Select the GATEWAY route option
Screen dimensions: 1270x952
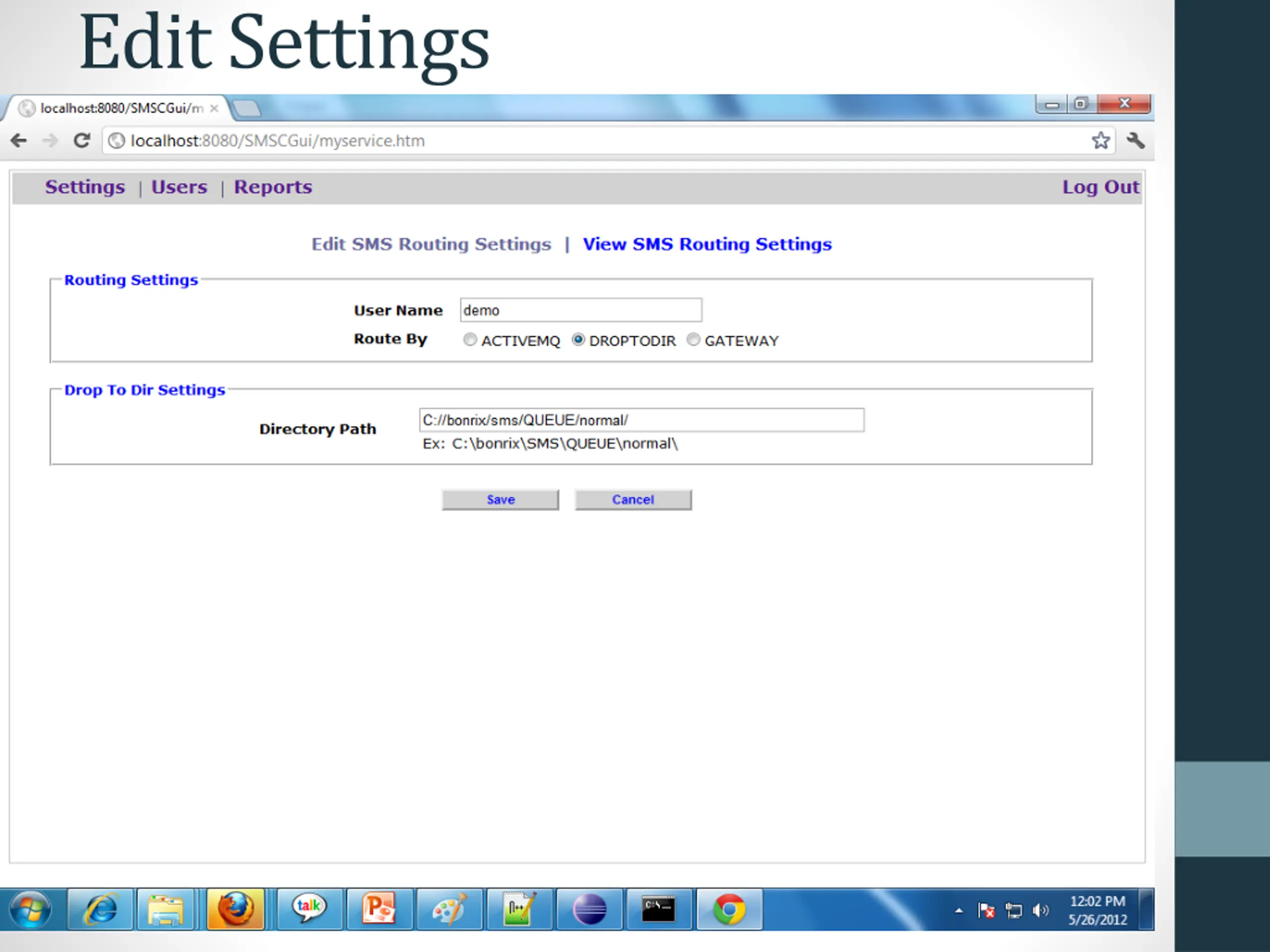pyautogui.click(x=694, y=340)
